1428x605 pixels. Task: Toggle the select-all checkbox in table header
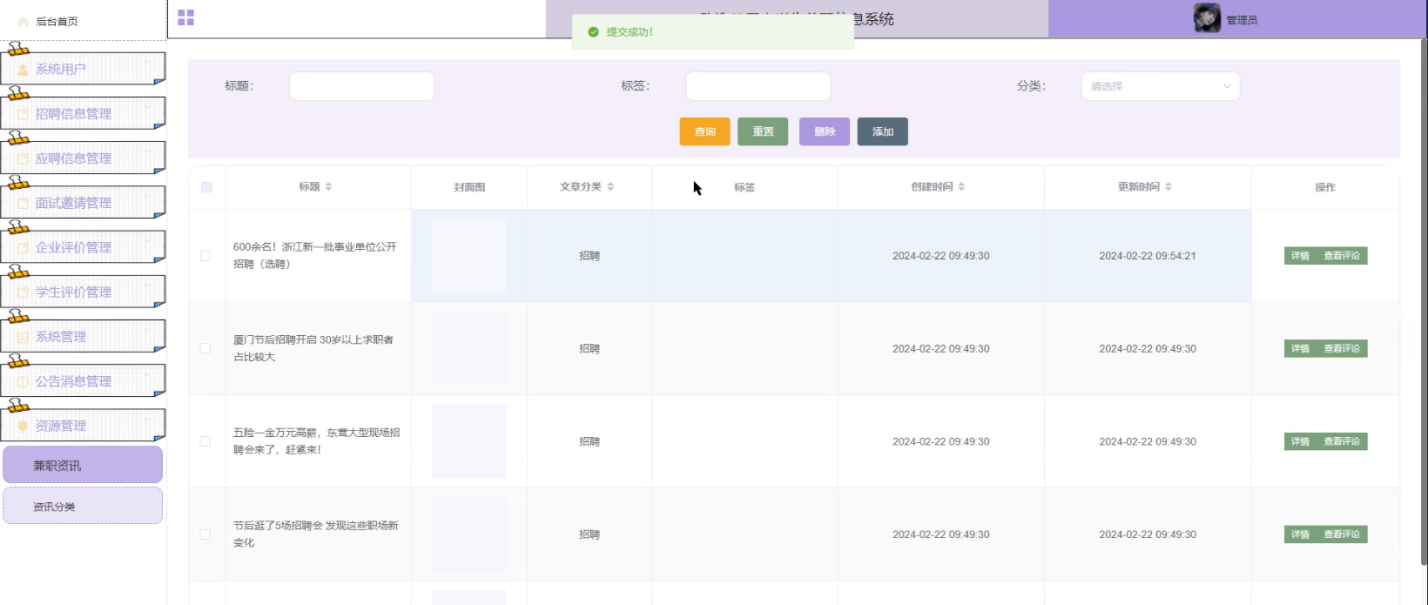[206, 187]
